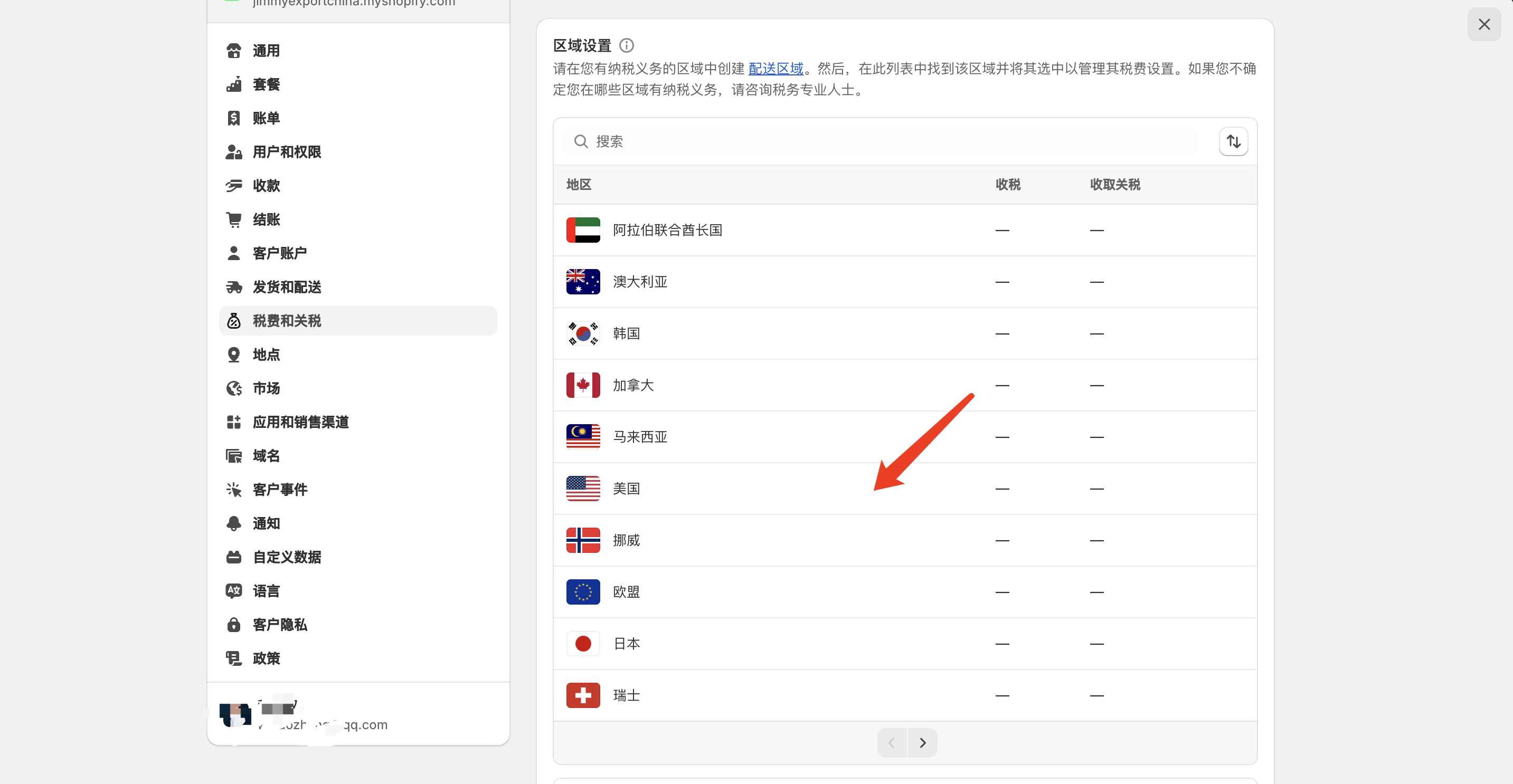Viewport: 1513px width, 784px height.
Task: Click the Japan flag thumbnail
Action: pos(583,644)
